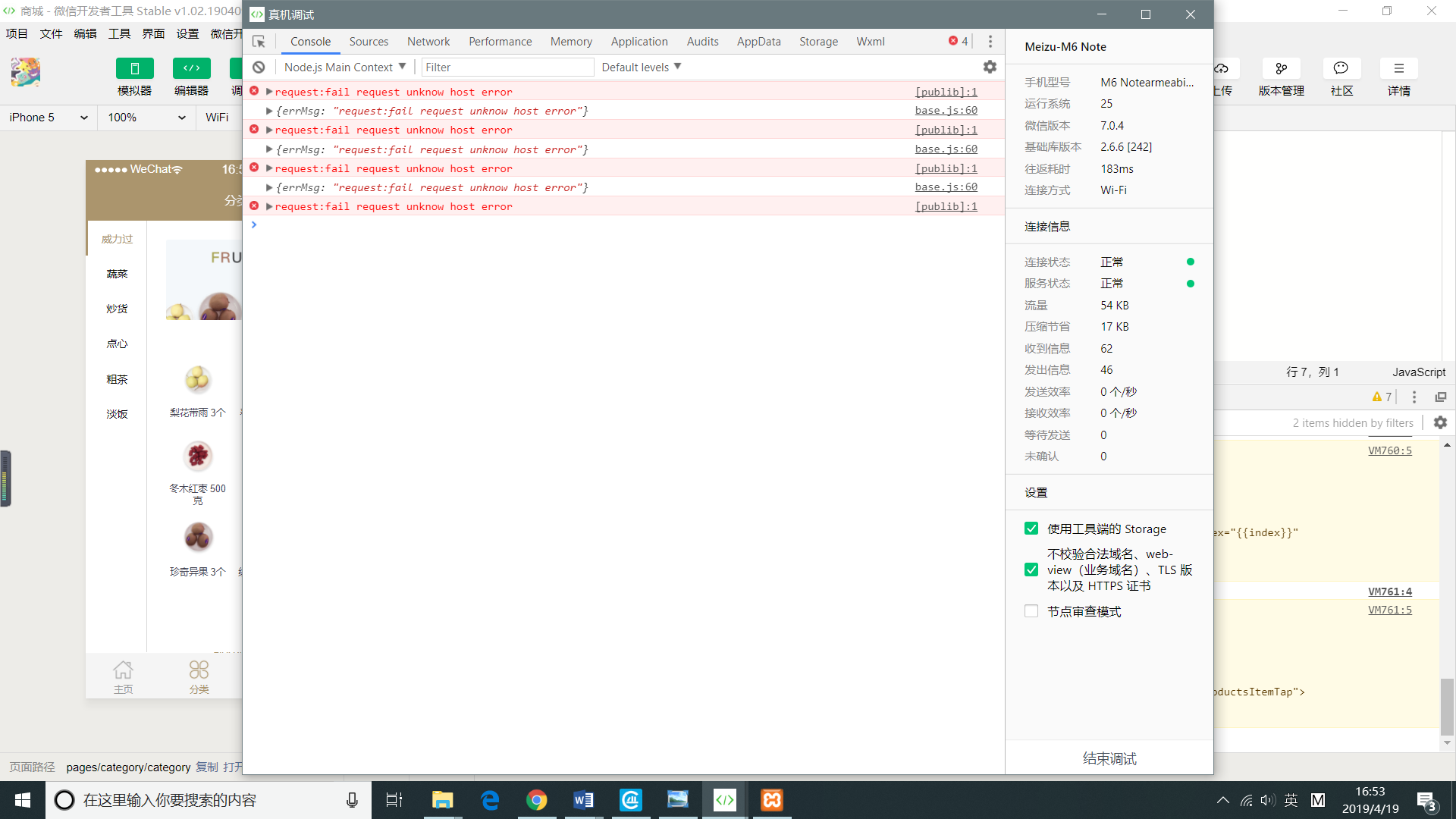The height and width of the screenshot is (819, 1456).
Task: Click the project avatar image
Action: [26, 72]
